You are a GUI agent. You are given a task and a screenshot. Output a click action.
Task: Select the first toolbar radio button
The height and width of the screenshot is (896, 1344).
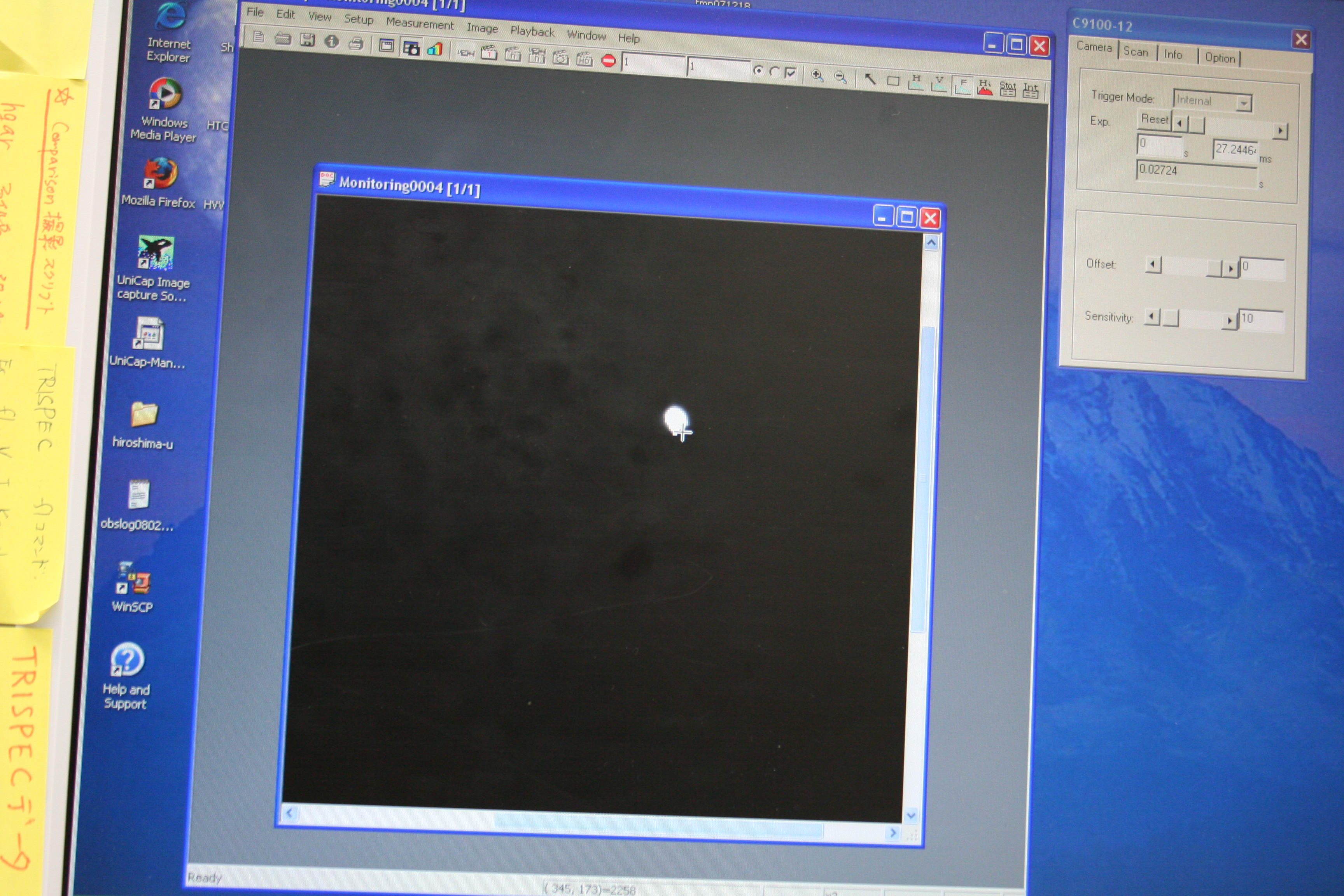[758, 70]
